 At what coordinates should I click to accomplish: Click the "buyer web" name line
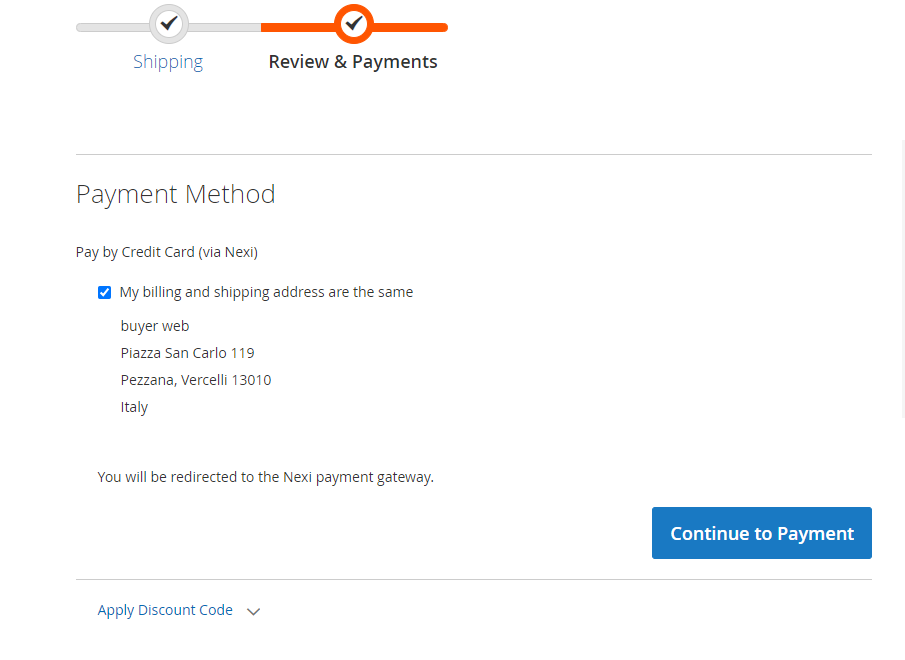click(x=155, y=326)
